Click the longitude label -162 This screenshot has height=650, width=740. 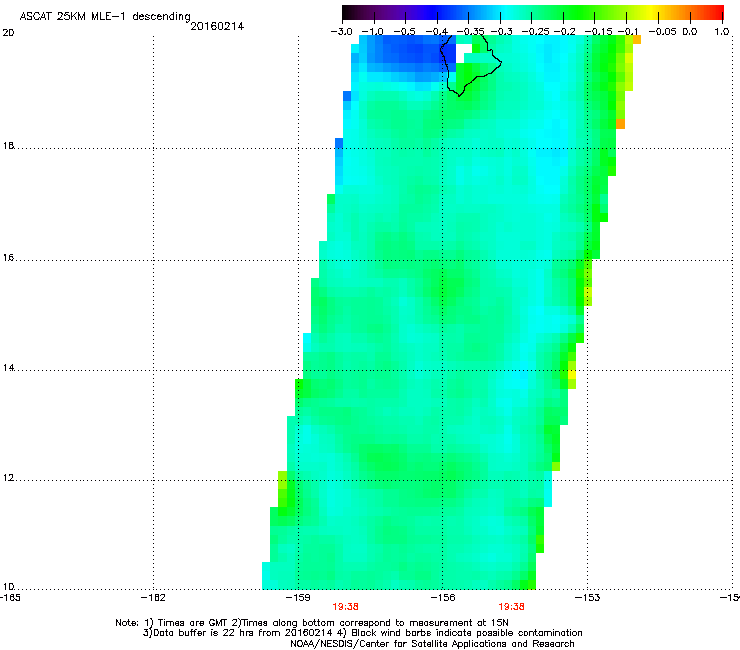tap(153, 598)
